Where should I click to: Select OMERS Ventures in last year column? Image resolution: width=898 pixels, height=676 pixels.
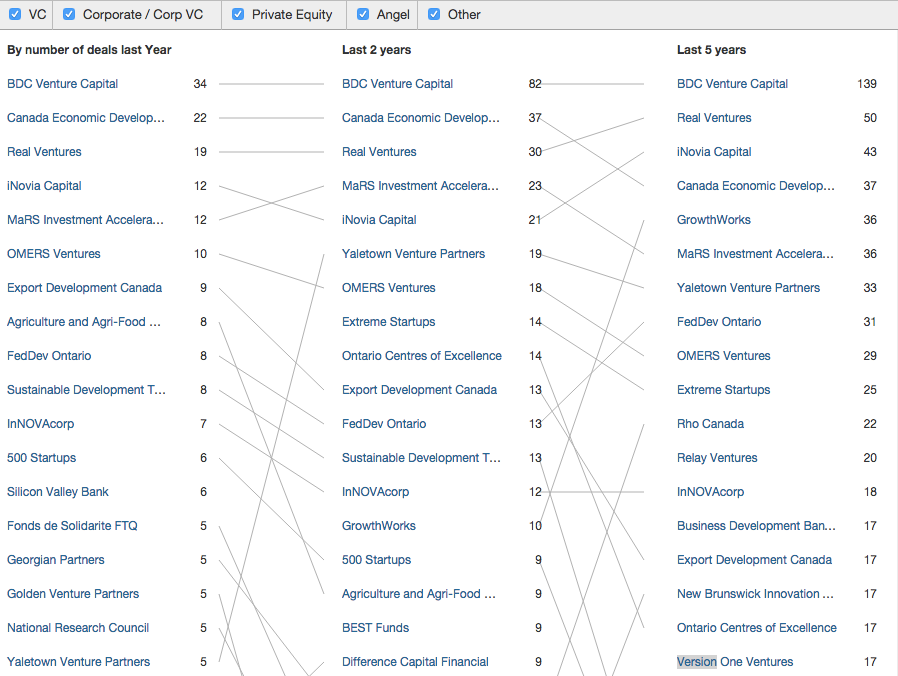point(54,254)
